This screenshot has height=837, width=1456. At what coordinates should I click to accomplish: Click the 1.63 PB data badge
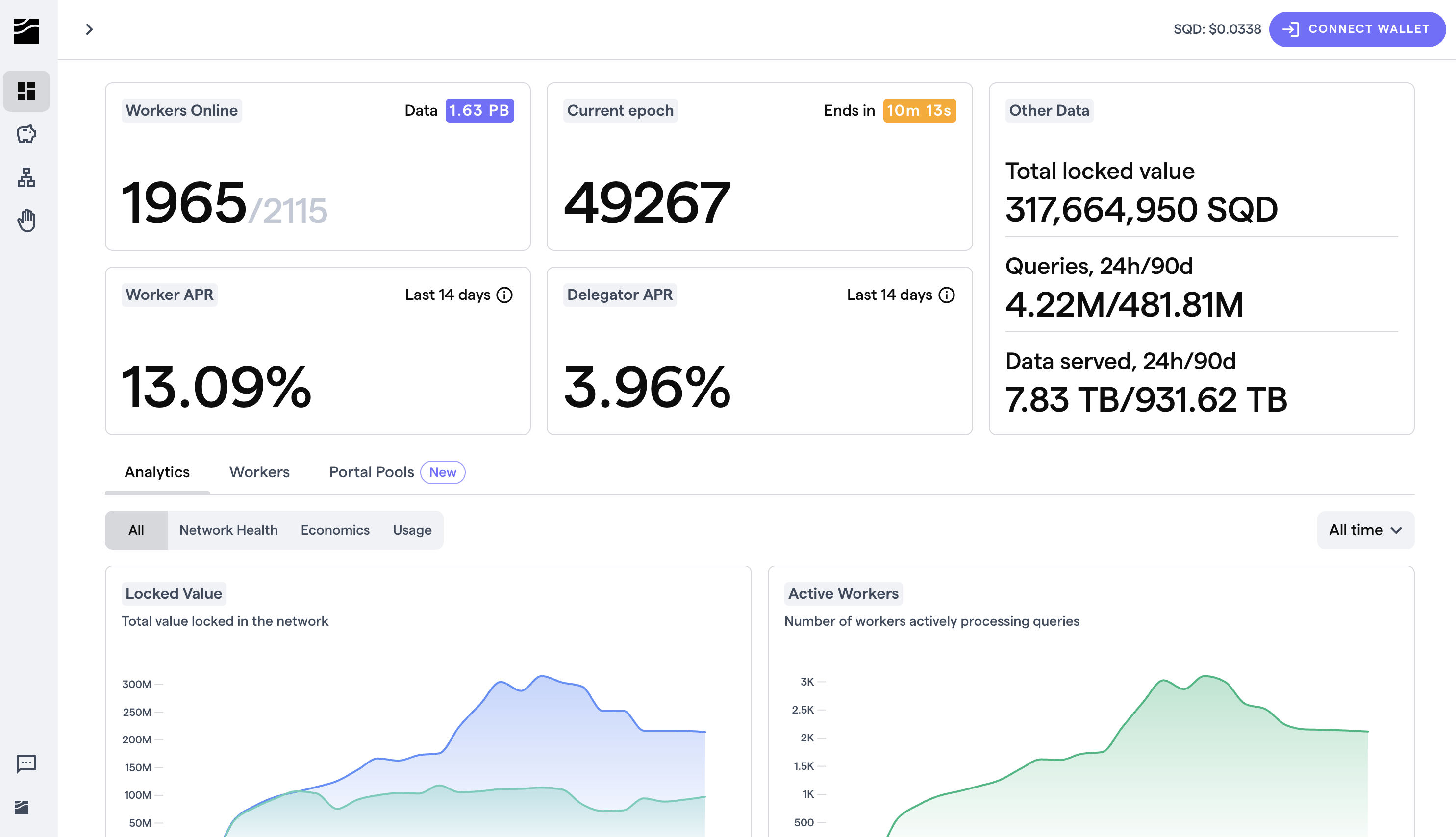[x=479, y=110]
